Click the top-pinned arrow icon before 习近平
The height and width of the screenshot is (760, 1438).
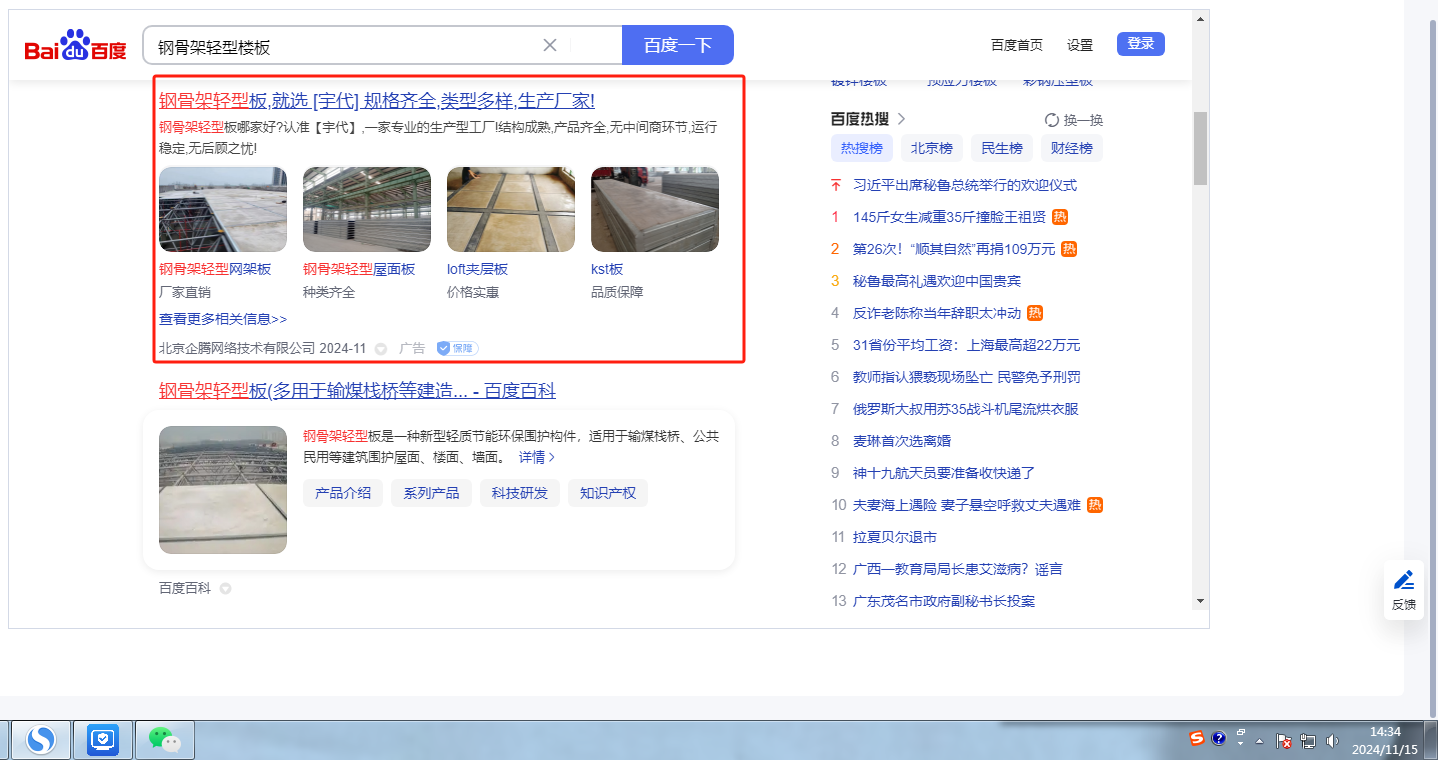point(836,185)
